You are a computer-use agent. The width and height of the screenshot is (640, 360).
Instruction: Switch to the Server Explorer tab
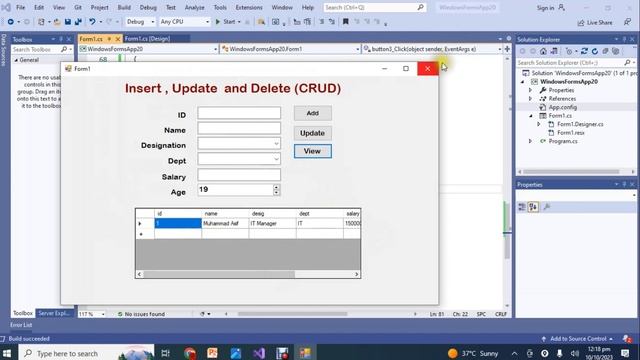[54, 313]
